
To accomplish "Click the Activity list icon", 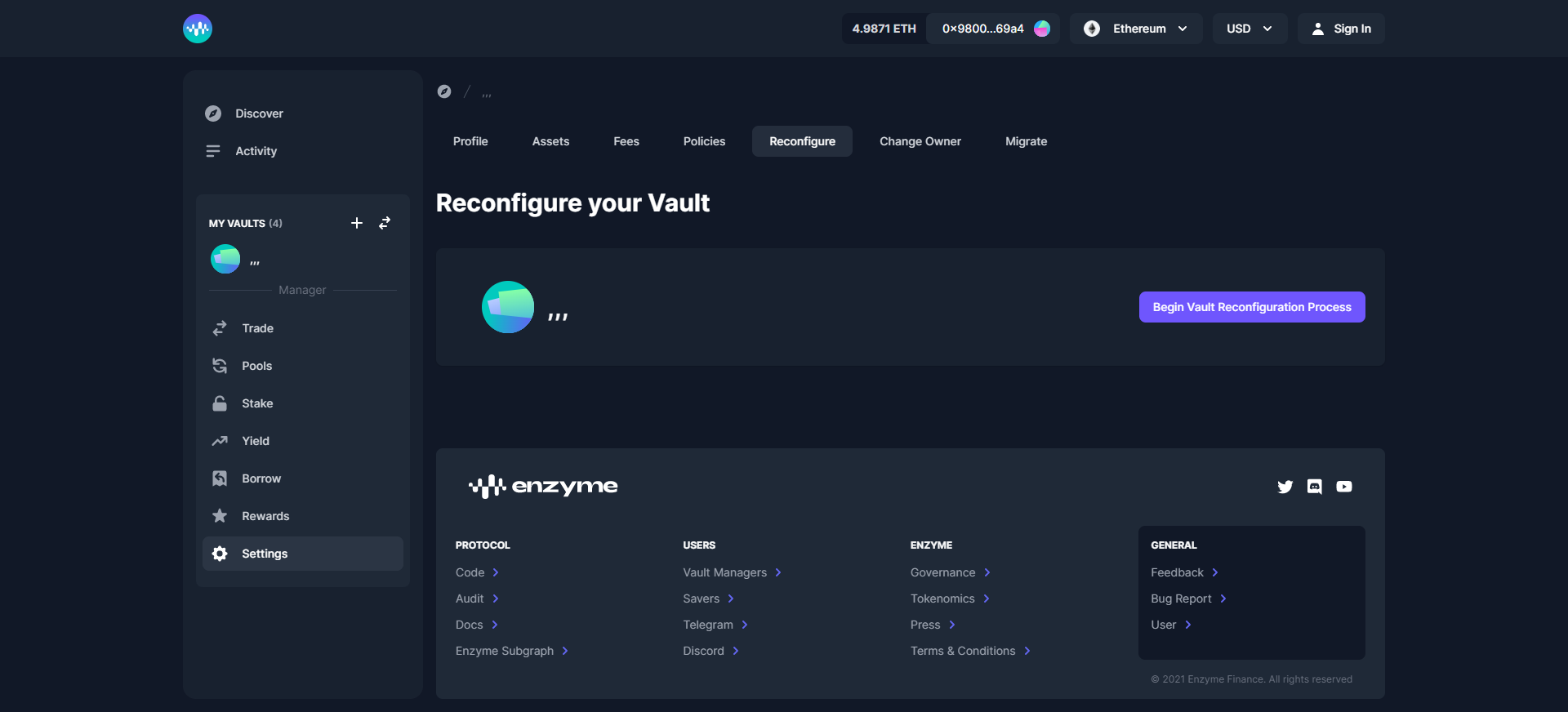I will point(213,151).
